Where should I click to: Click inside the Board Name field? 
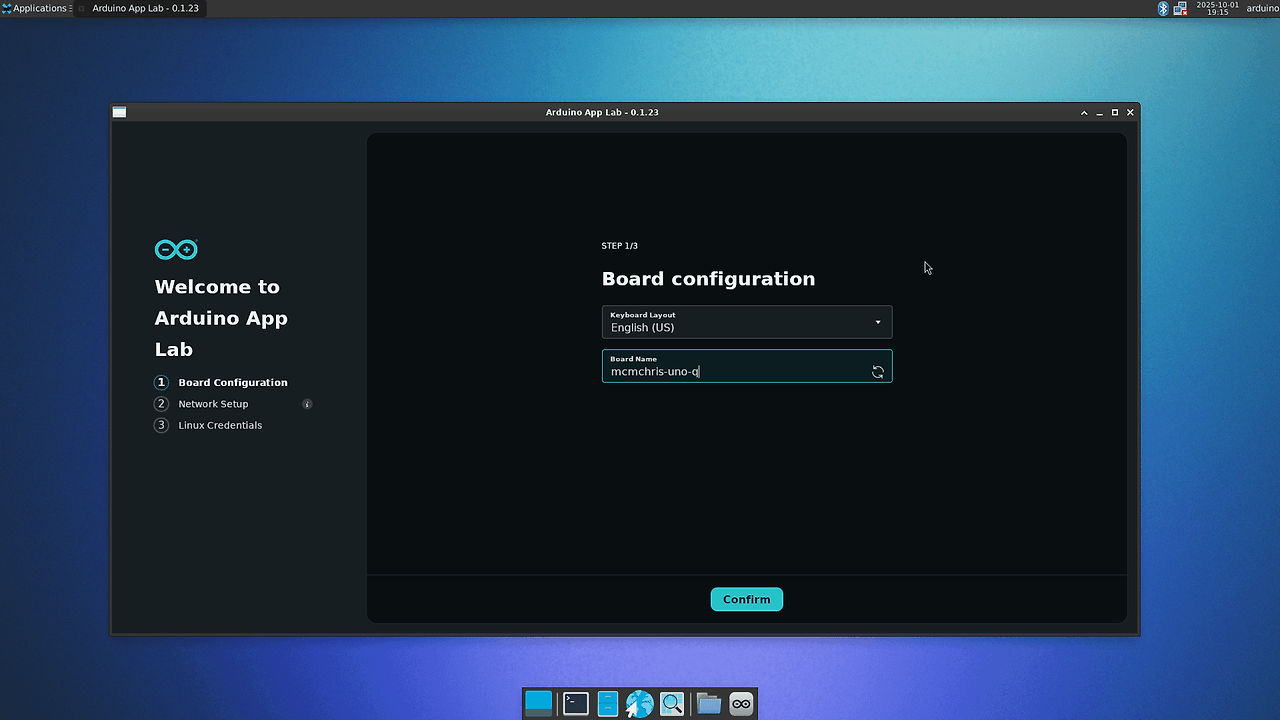[747, 366]
